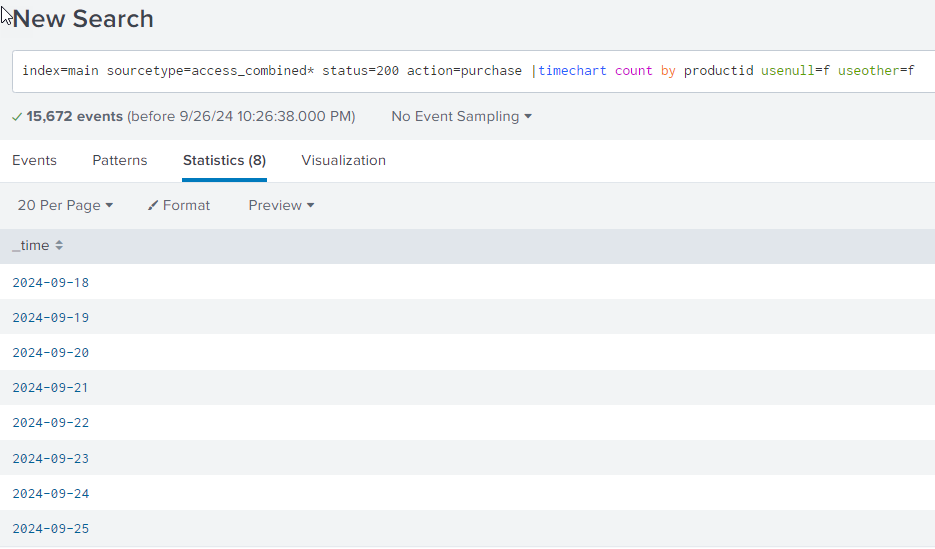Viewport: 935px width, 549px height.
Task: Click the 2024-09-21 date link
Action: (50, 388)
